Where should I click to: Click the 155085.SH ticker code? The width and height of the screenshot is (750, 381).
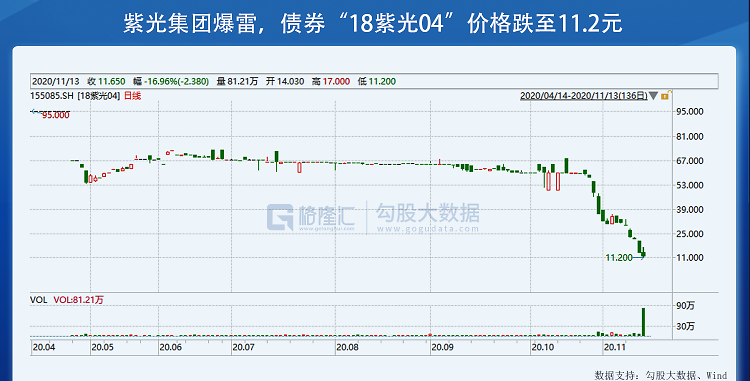[x=52, y=96]
